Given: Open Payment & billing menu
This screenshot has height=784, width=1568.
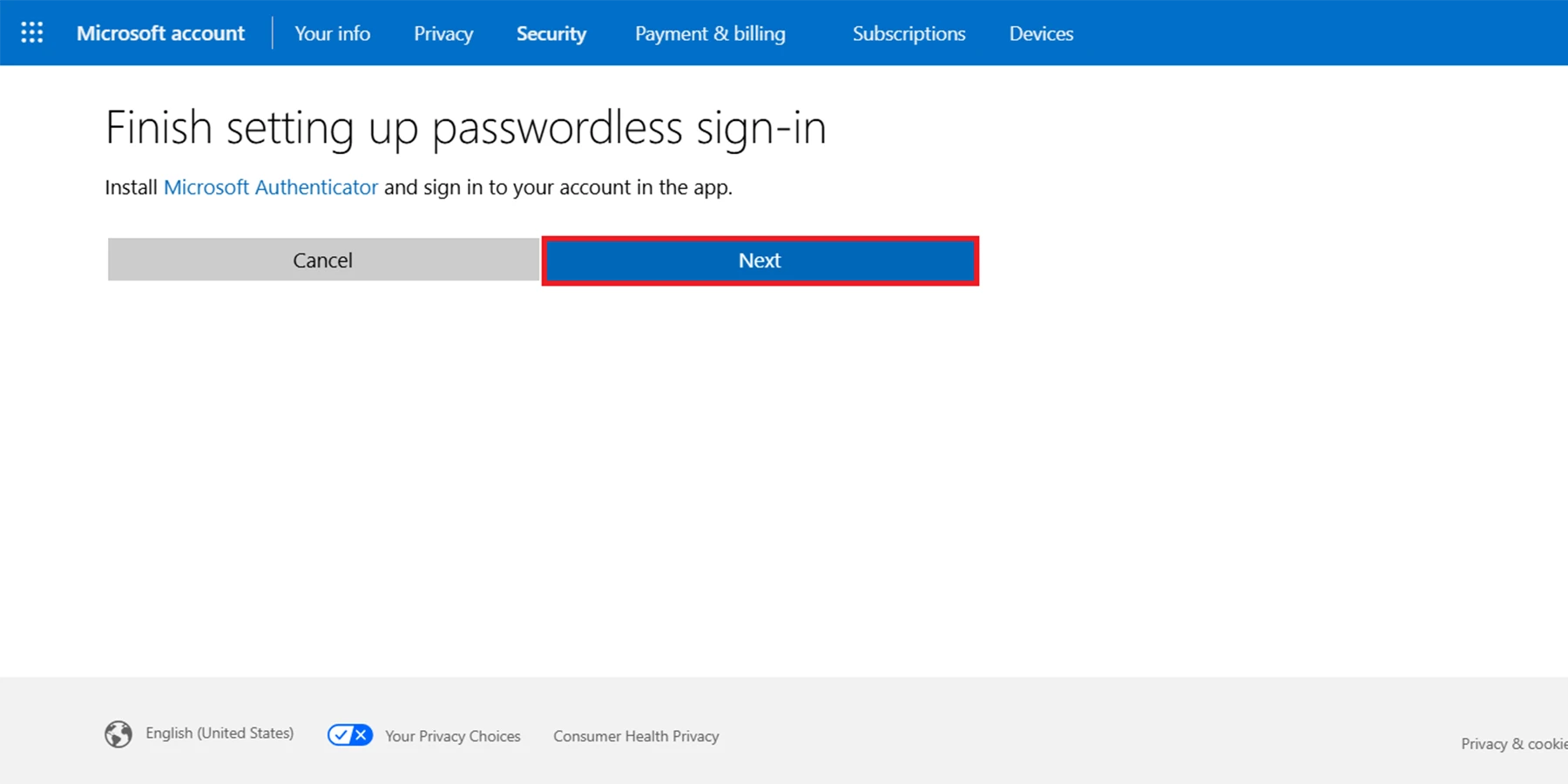Looking at the screenshot, I should point(710,33).
